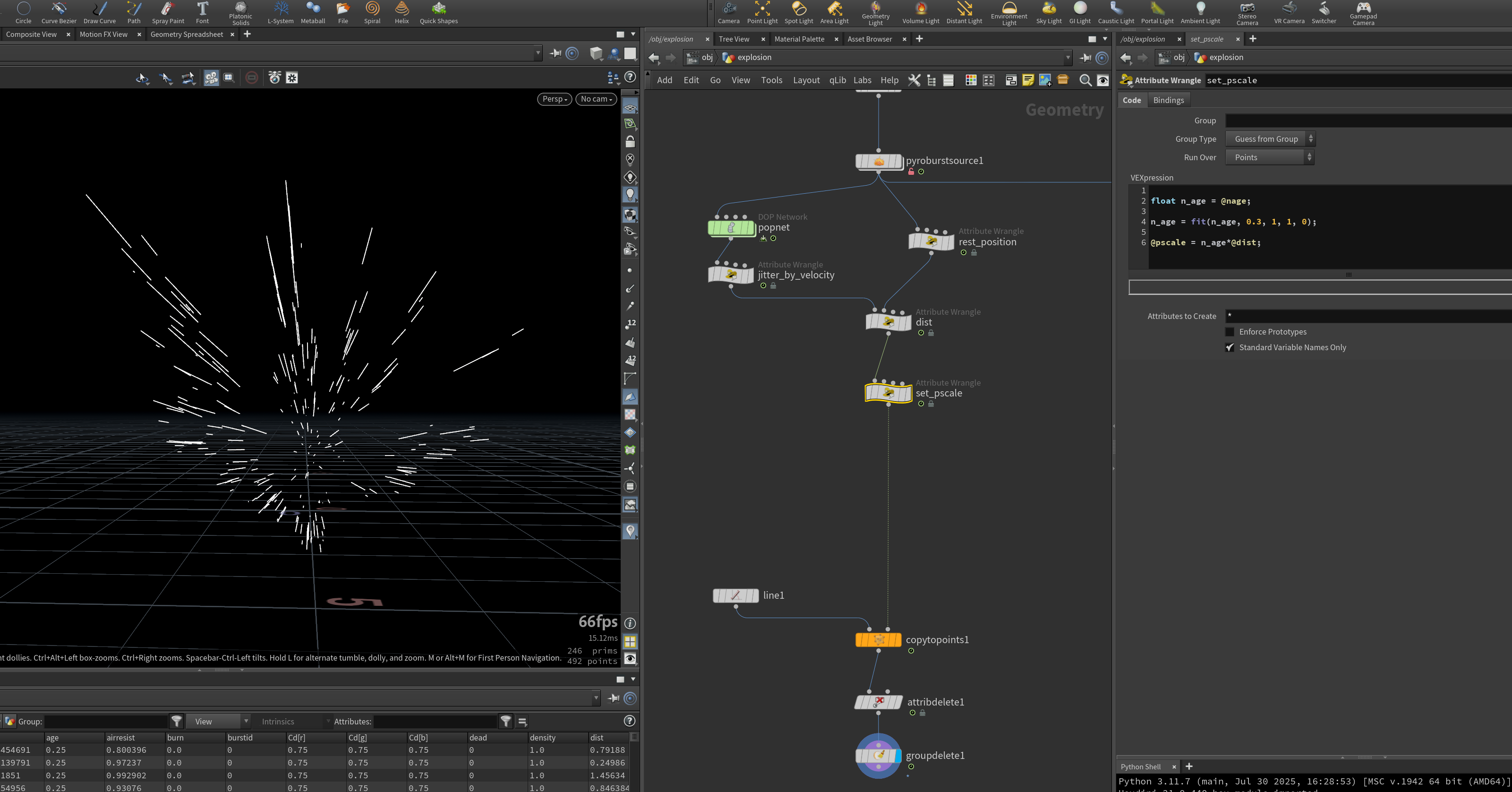The width and height of the screenshot is (1512, 792).
Task: Uncheck Standard Variable Names Only
Action: click(1230, 348)
